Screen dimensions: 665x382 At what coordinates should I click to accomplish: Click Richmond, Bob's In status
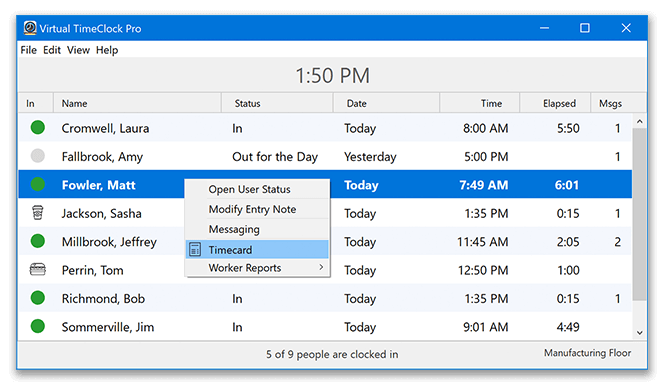coord(237,298)
